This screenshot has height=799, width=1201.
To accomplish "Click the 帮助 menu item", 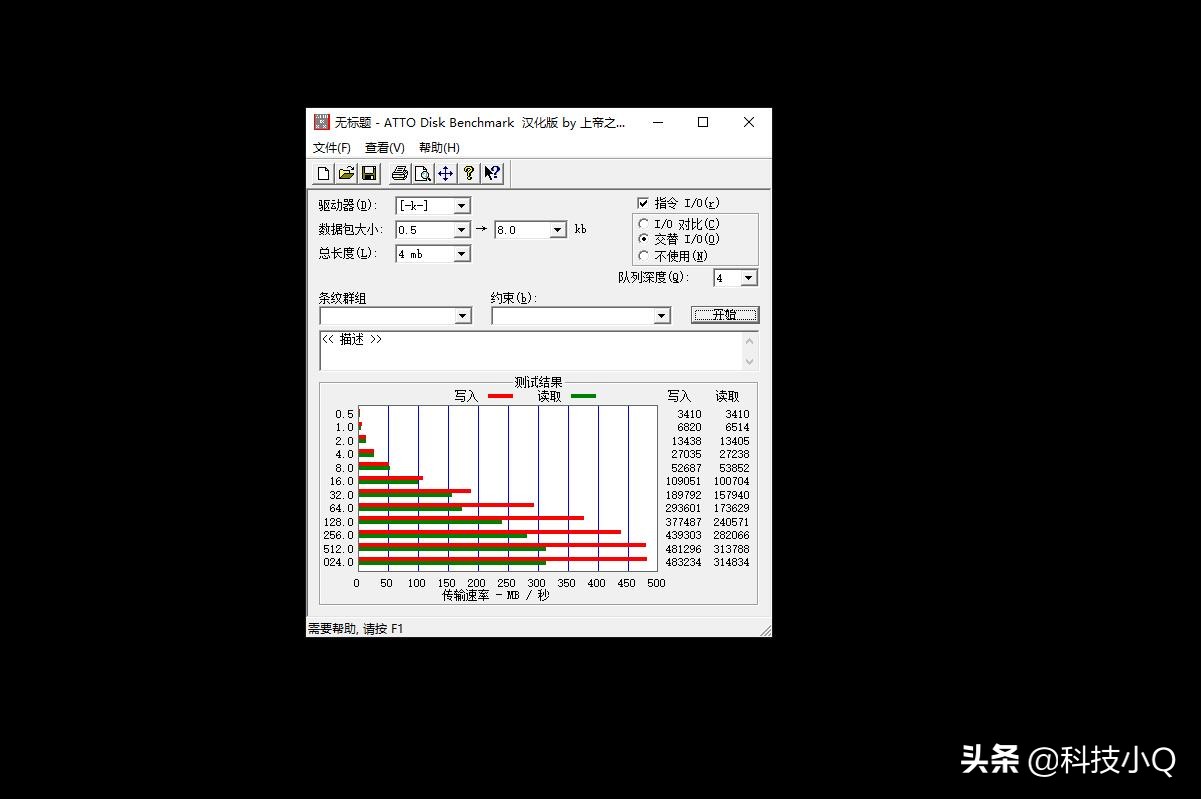I will (x=437, y=147).
